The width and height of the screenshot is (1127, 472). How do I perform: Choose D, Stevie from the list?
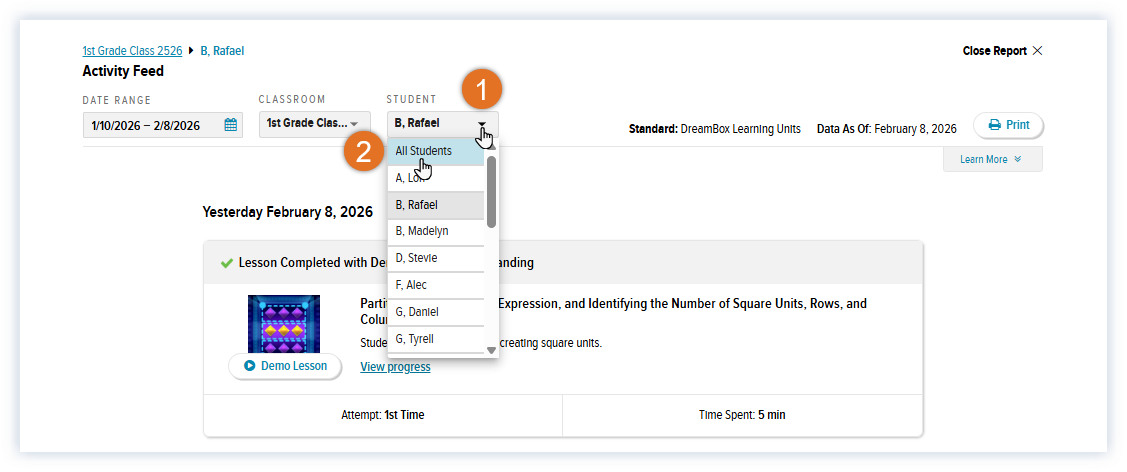[x=436, y=258]
